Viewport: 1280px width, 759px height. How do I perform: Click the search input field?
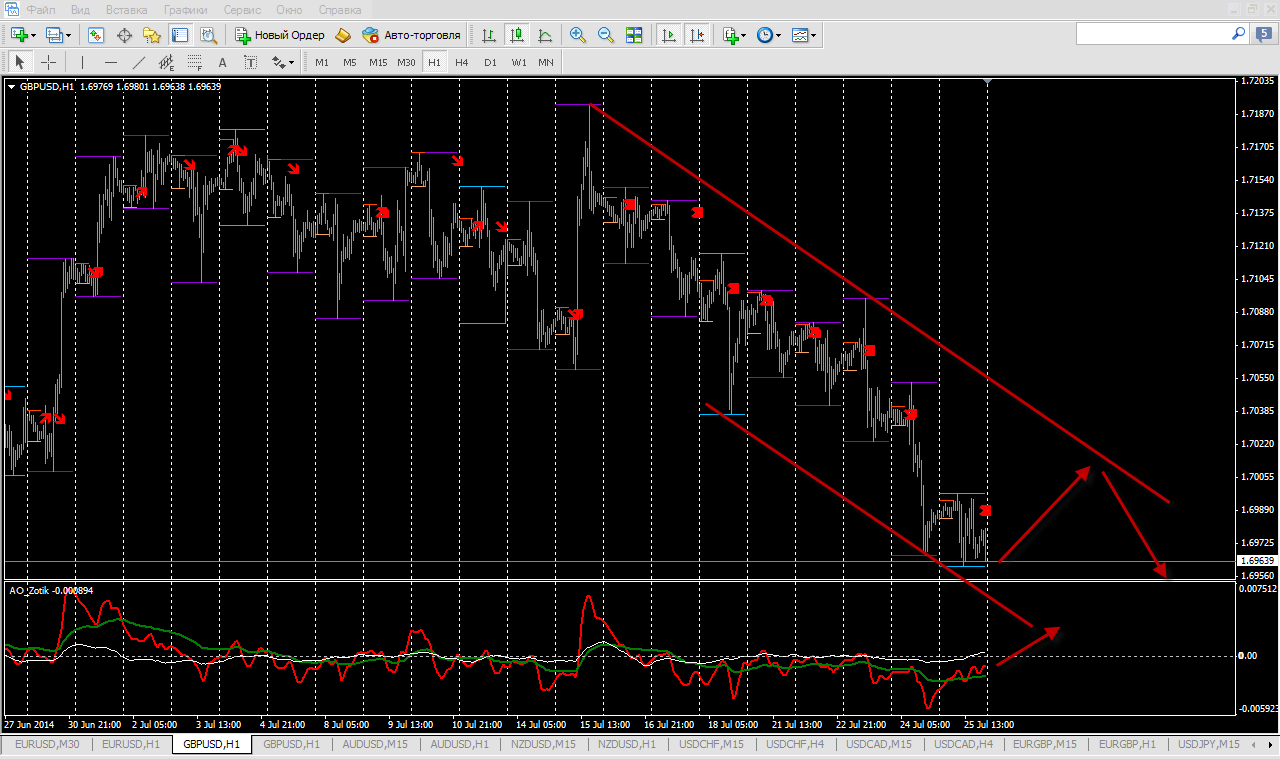tap(1152, 34)
